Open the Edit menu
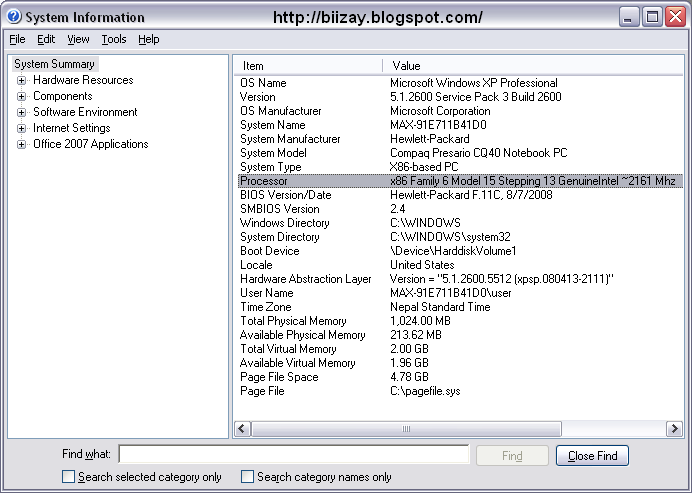The height and width of the screenshot is (493, 692). coord(46,39)
